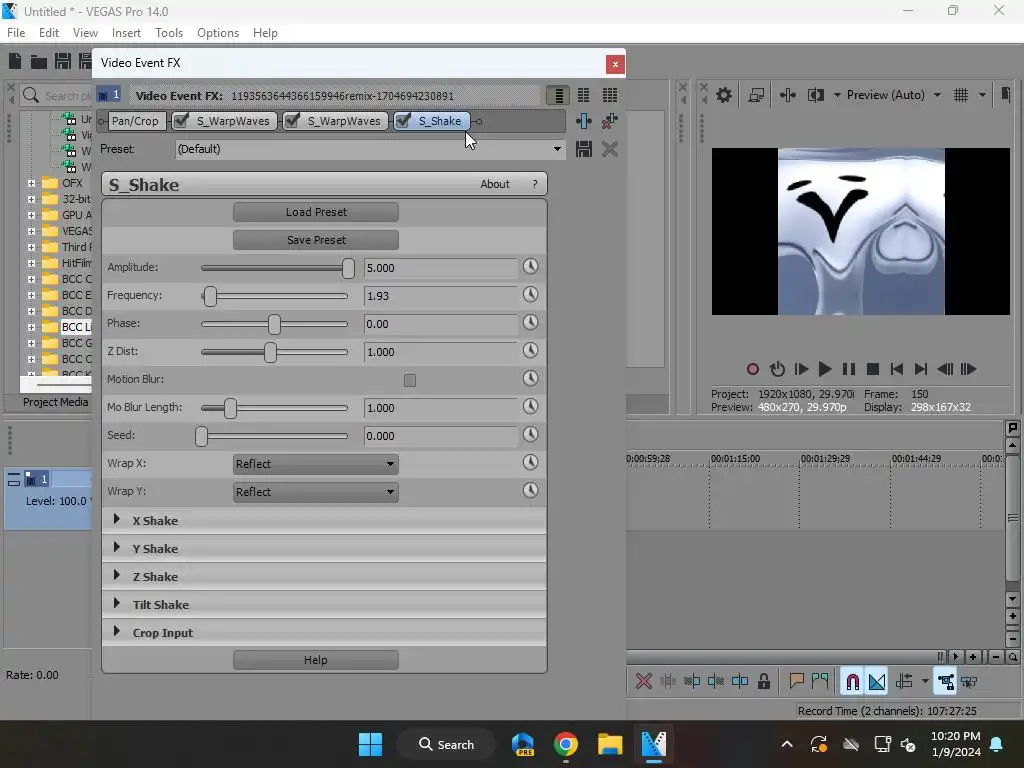Click the Overlays grid icon in preview
This screenshot has height=768, width=1024.
point(961,95)
